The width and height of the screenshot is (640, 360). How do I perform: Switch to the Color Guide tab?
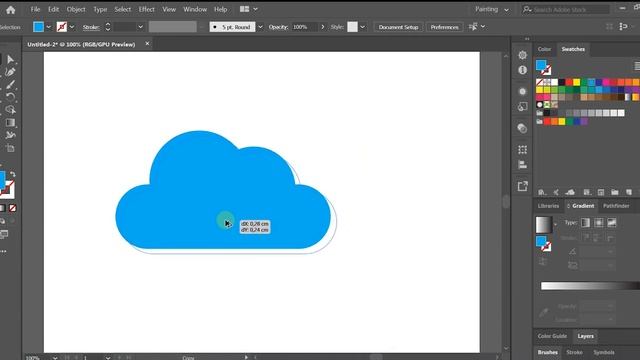point(552,336)
